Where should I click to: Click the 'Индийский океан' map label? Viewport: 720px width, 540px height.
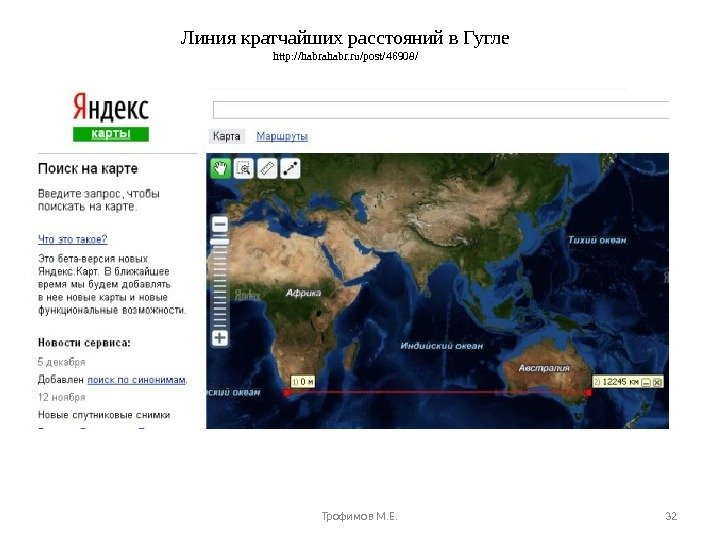point(442,346)
